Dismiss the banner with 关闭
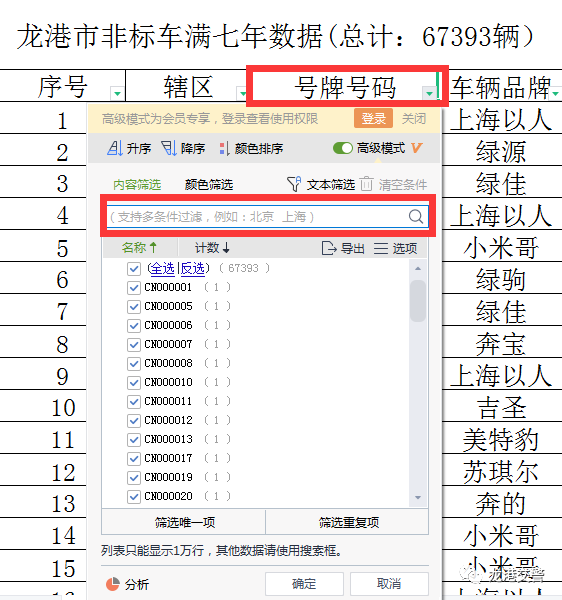Screen dimensions: 562x600 coord(414,118)
